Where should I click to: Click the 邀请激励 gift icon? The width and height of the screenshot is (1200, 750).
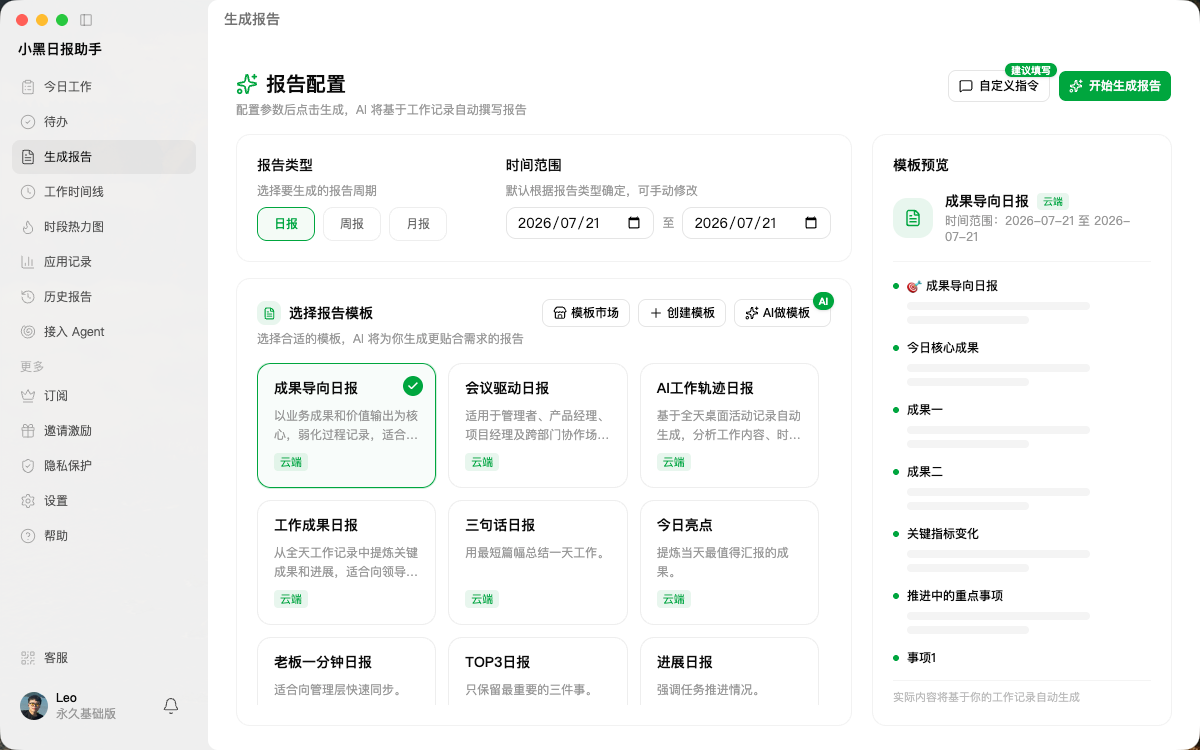pos(28,431)
